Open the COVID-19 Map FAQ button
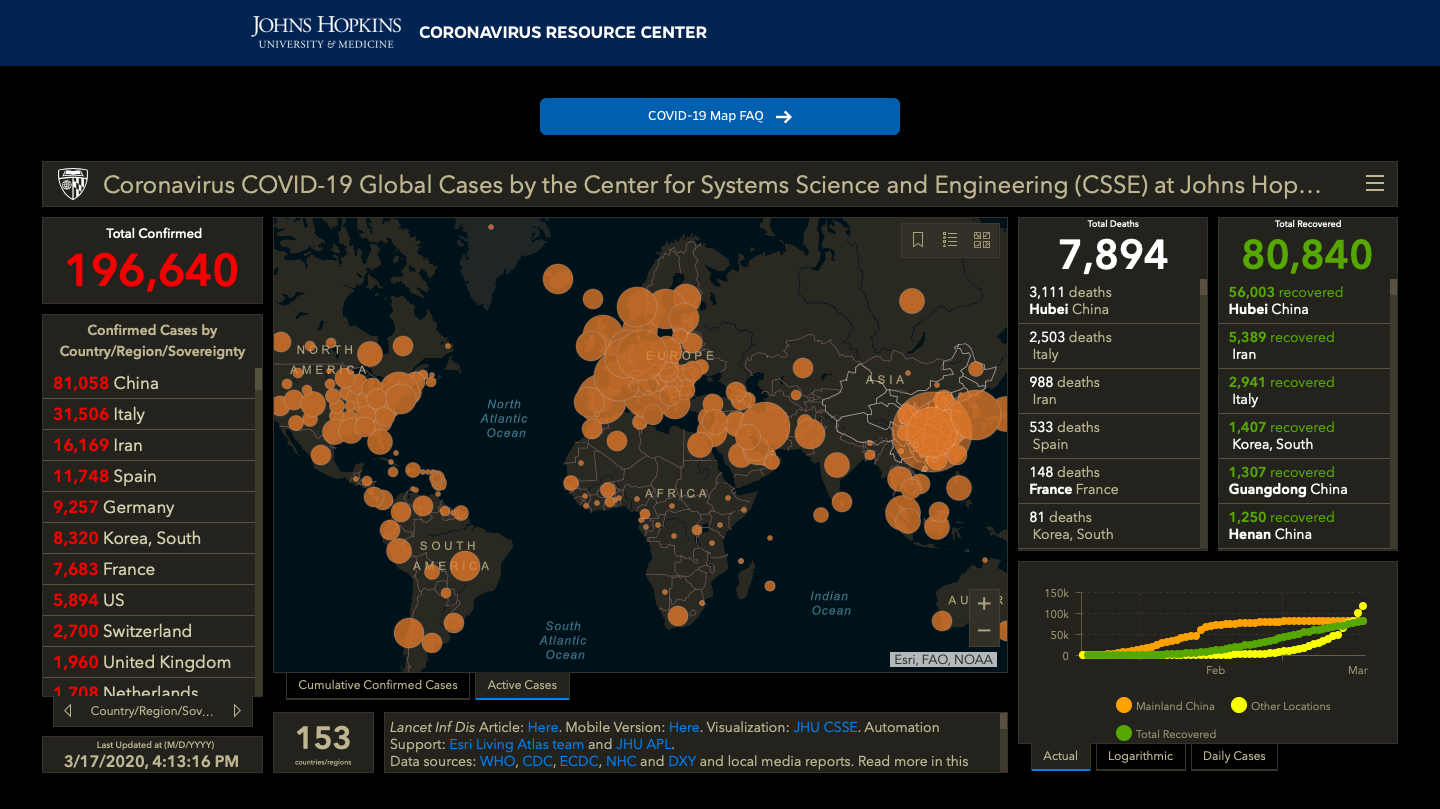 click(x=720, y=116)
